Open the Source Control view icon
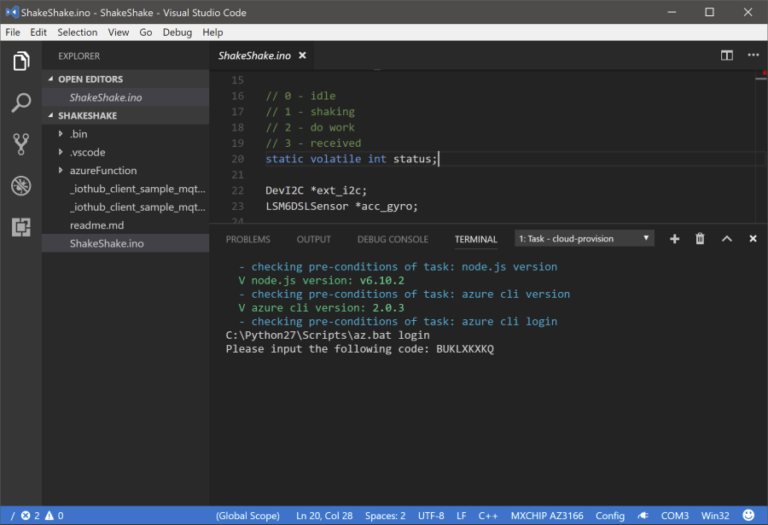Viewport: 768px width, 525px height. tap(21, 144)
